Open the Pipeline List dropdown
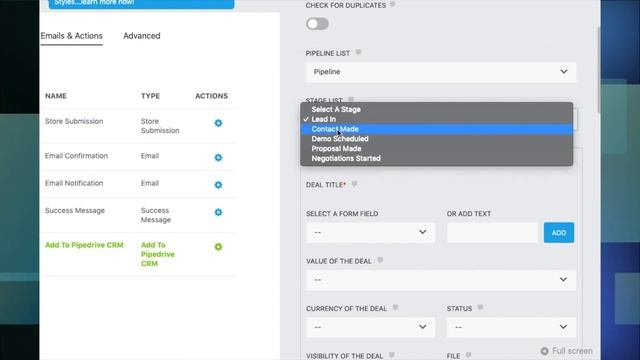Image resolution: width=640 pixels, height=360 pixels. [x=441, y=72]
